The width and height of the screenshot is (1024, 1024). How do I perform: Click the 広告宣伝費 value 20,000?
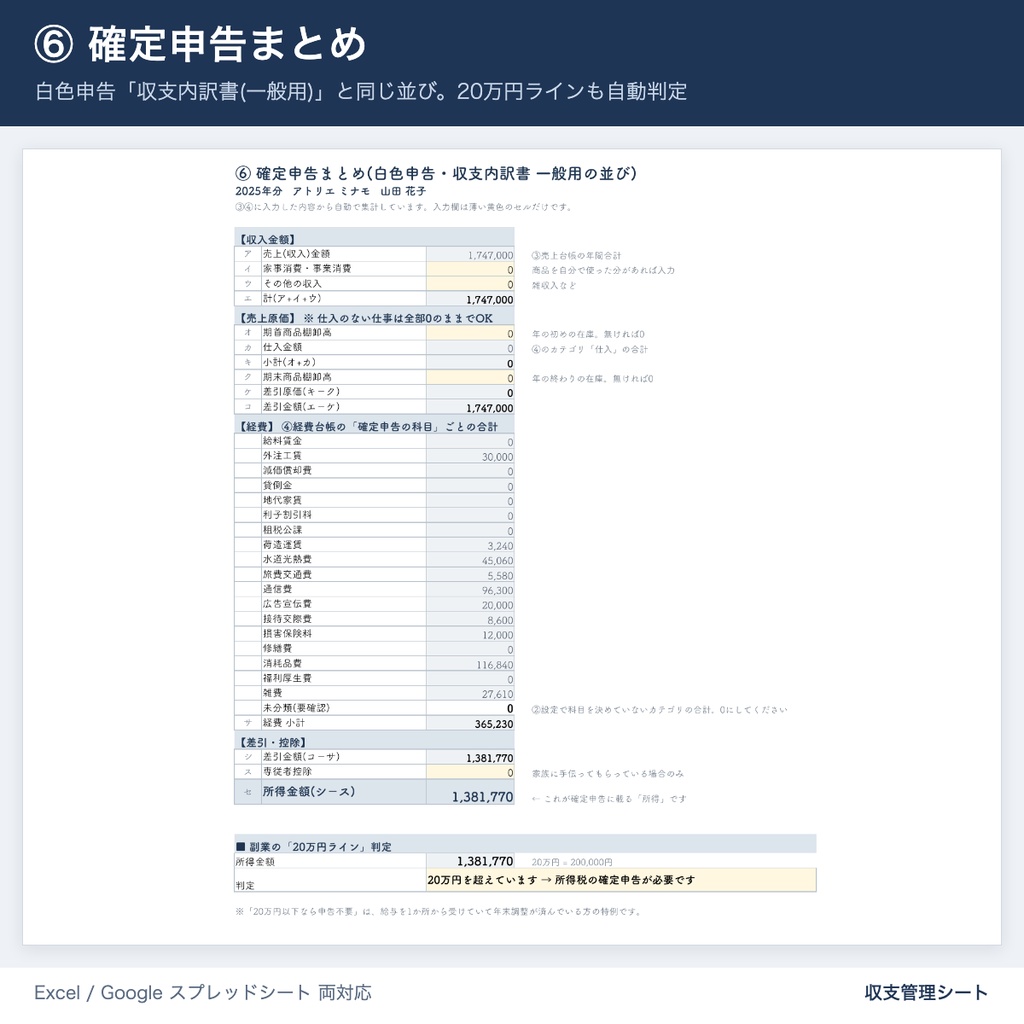pyautogui.click(x=498, y=605)
